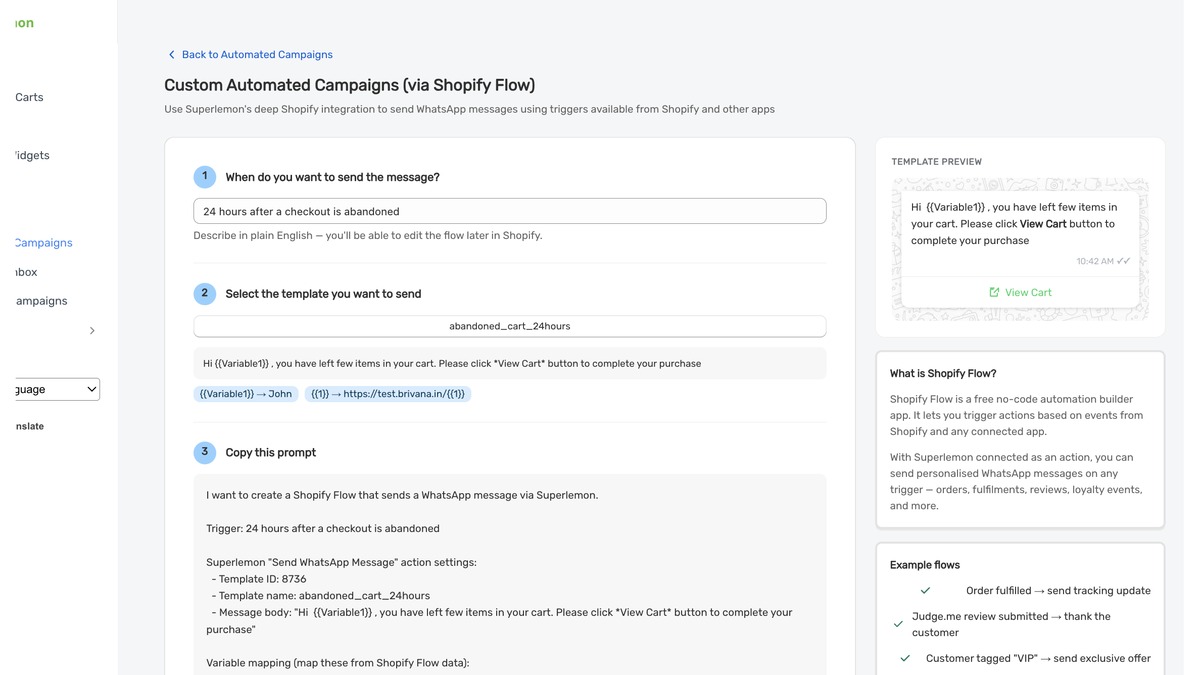1200x675 pixels.
Task: Open the language dropdown in sidebar
Action: click(x=56, y=389)
